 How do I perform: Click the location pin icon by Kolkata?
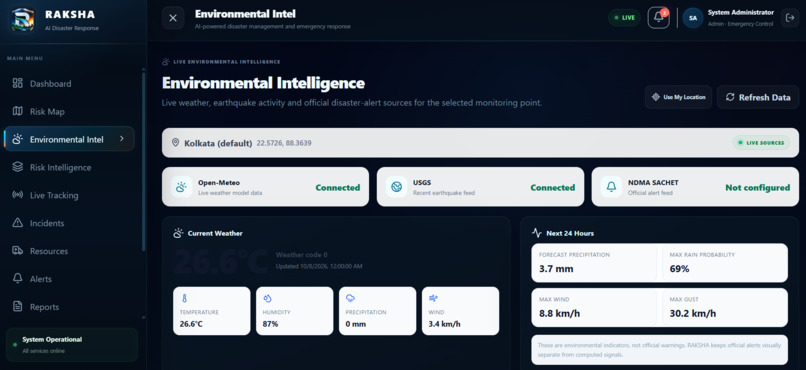coord(175,142)
